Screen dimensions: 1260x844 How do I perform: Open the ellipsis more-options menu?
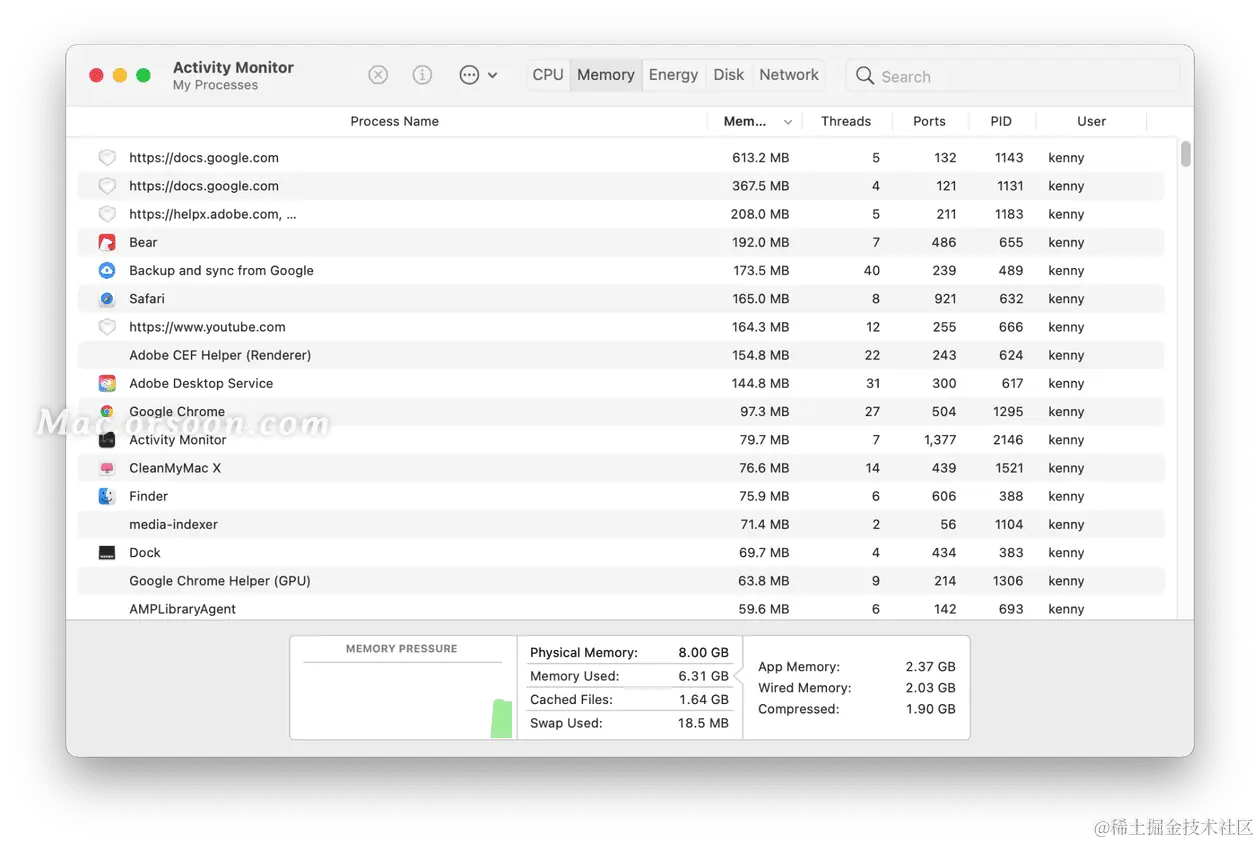coord(478,75)
